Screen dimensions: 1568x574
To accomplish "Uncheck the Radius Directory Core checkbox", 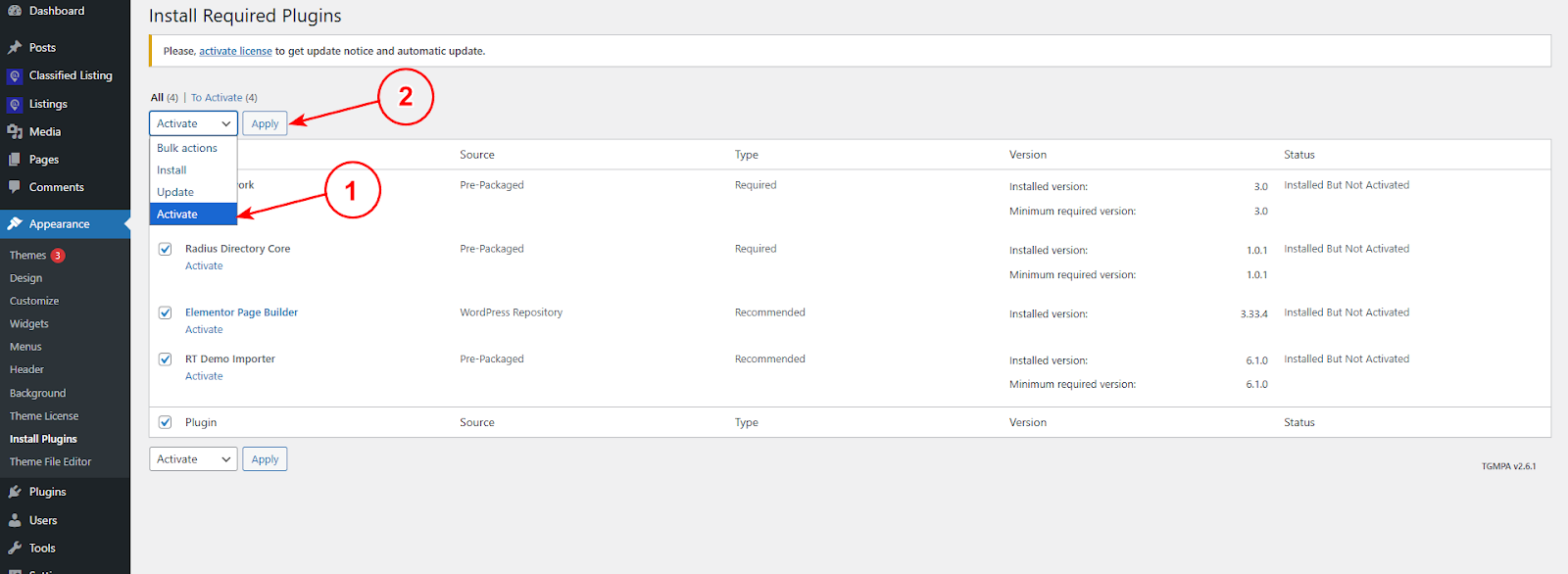I will coord(166,249).
